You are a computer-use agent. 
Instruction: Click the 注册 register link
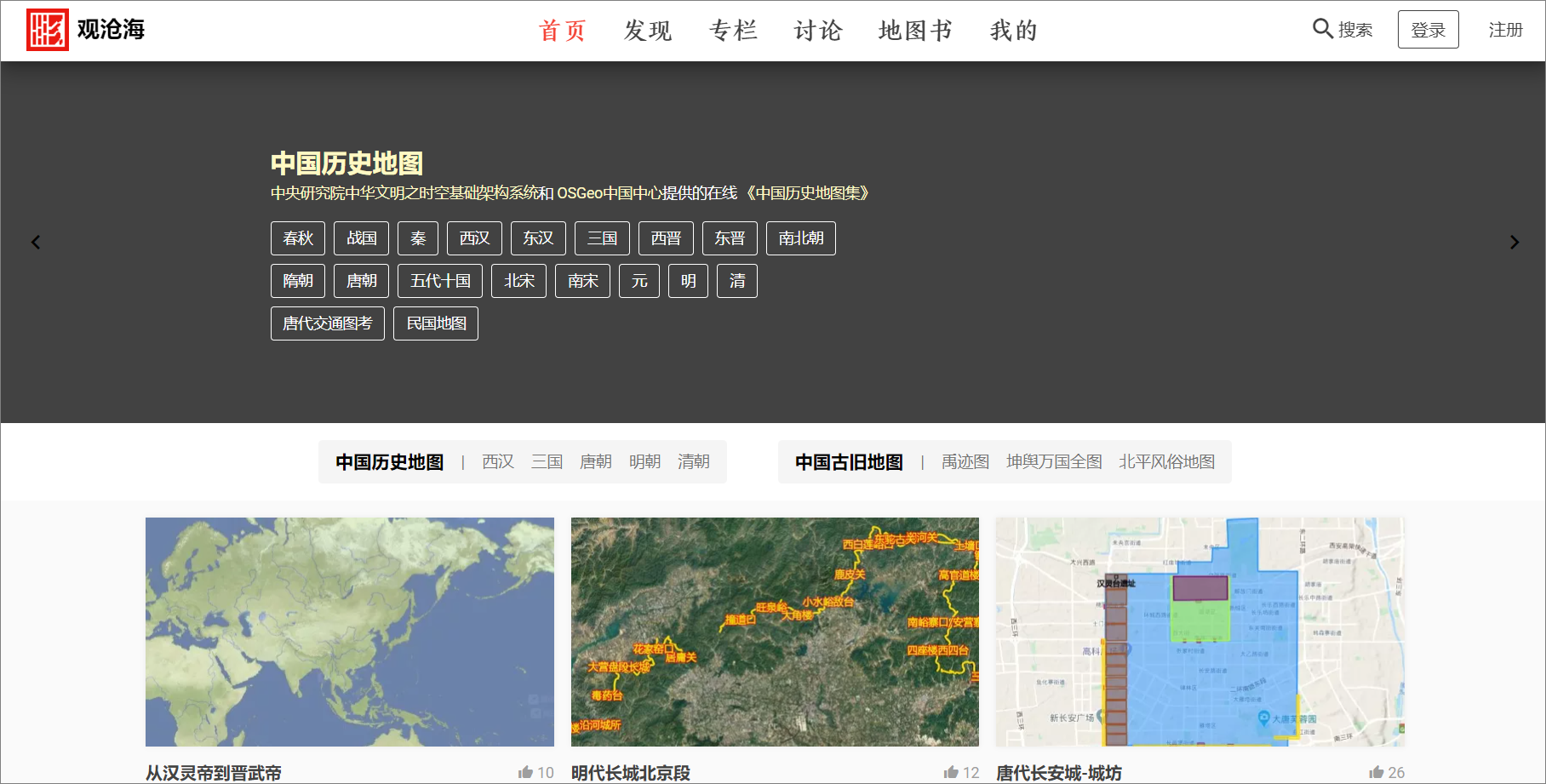click(1505, 30)
